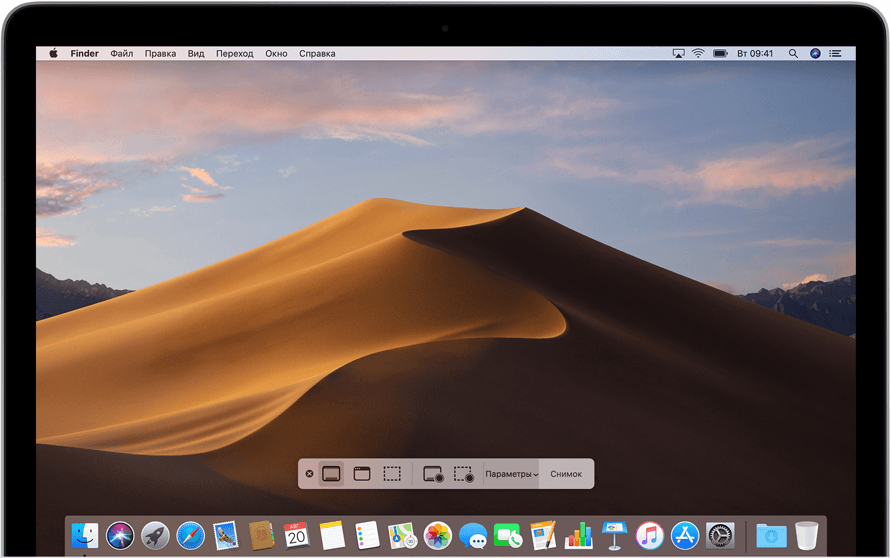Open Calendar icon showing 20
Viewport: 890px width, 558px height.
(x=296, y=535)
